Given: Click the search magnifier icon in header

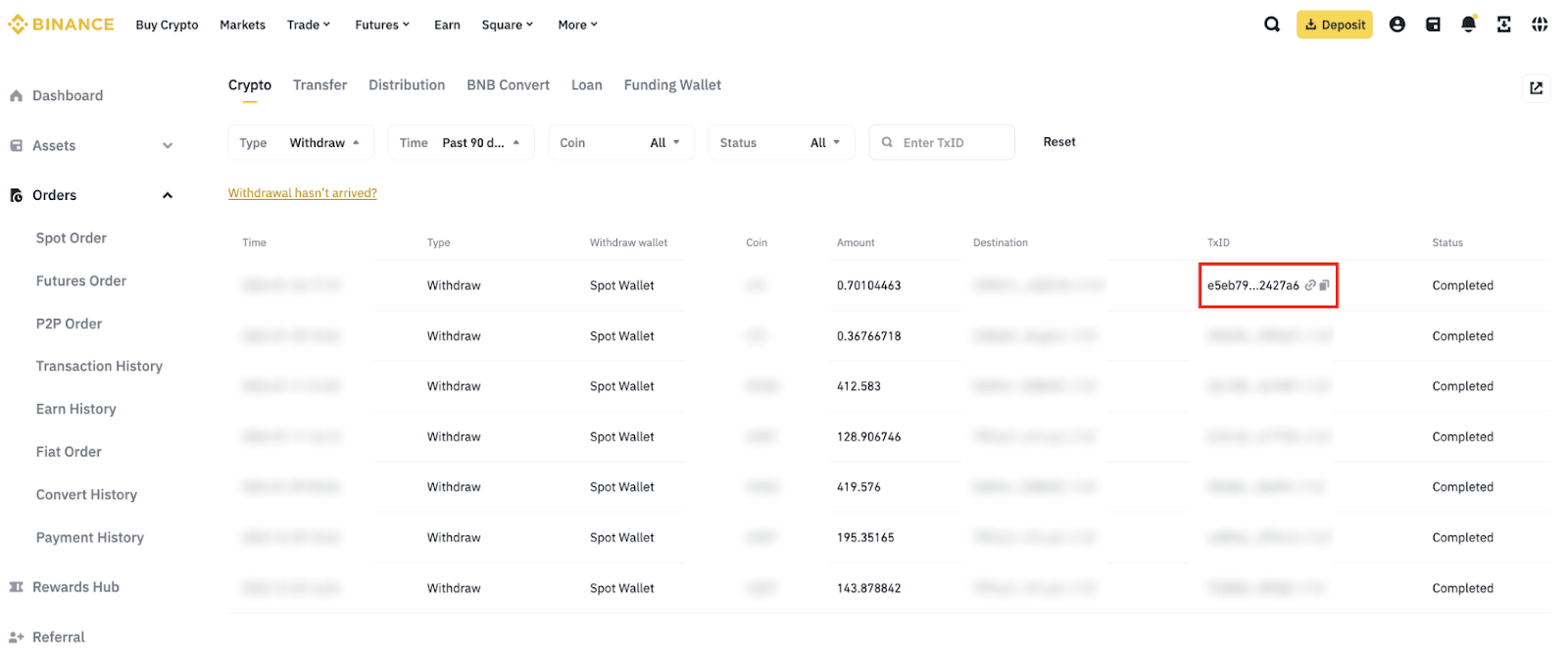Looking at the screenshot, I should pos(1271,25).
